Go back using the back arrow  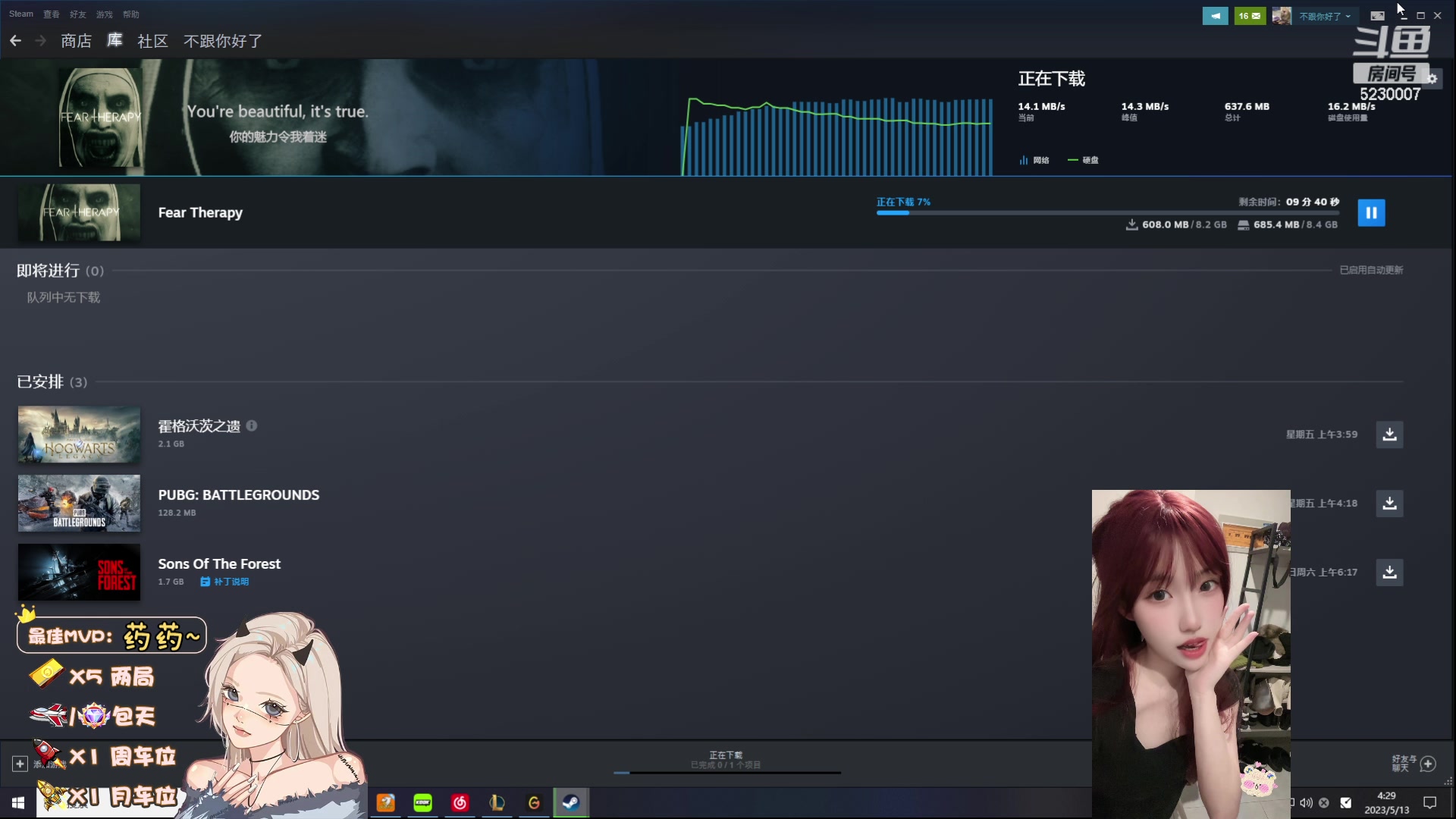click(15, 41)
